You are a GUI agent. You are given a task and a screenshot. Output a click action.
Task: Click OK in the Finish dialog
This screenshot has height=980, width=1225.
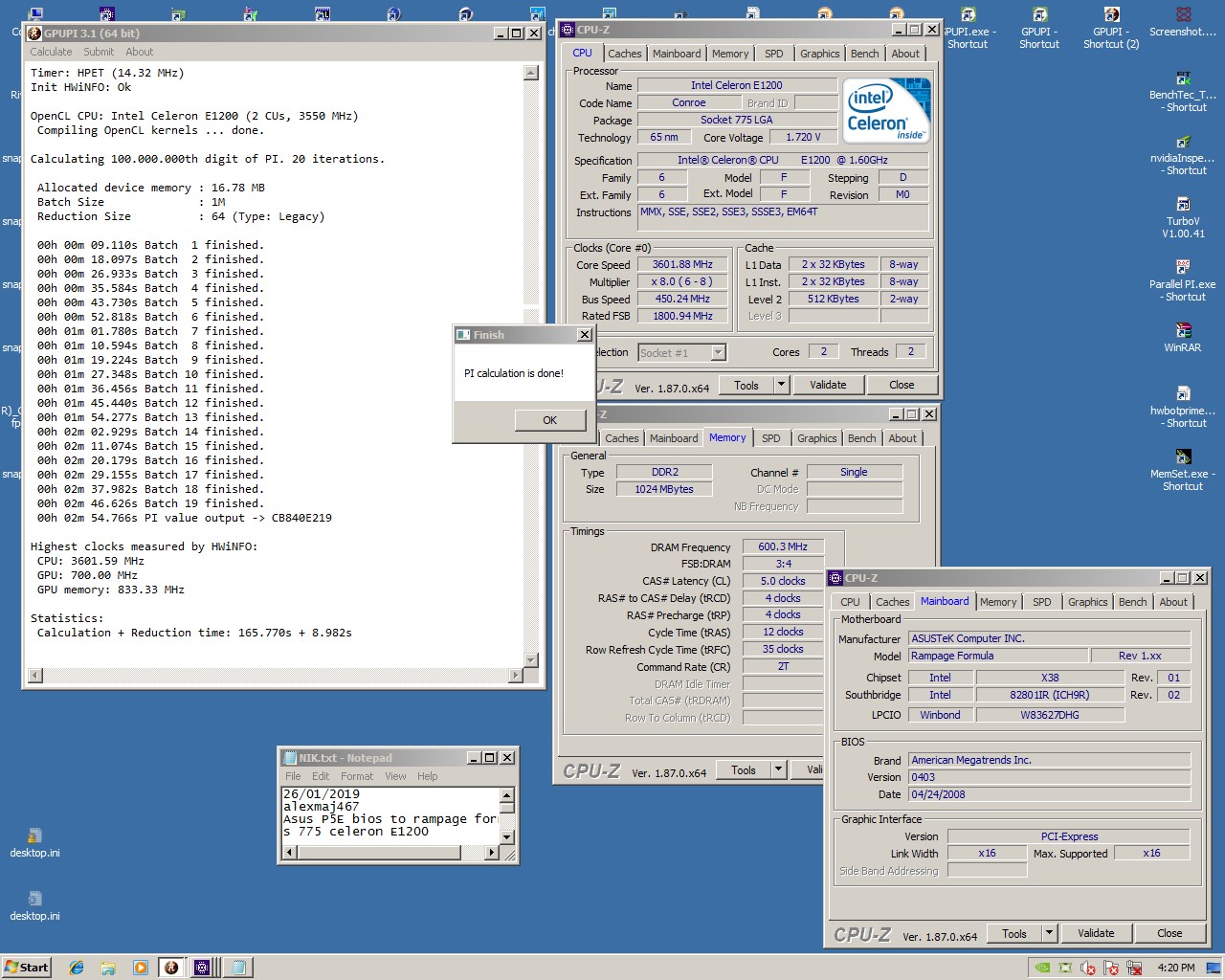[x=549, y=420]
